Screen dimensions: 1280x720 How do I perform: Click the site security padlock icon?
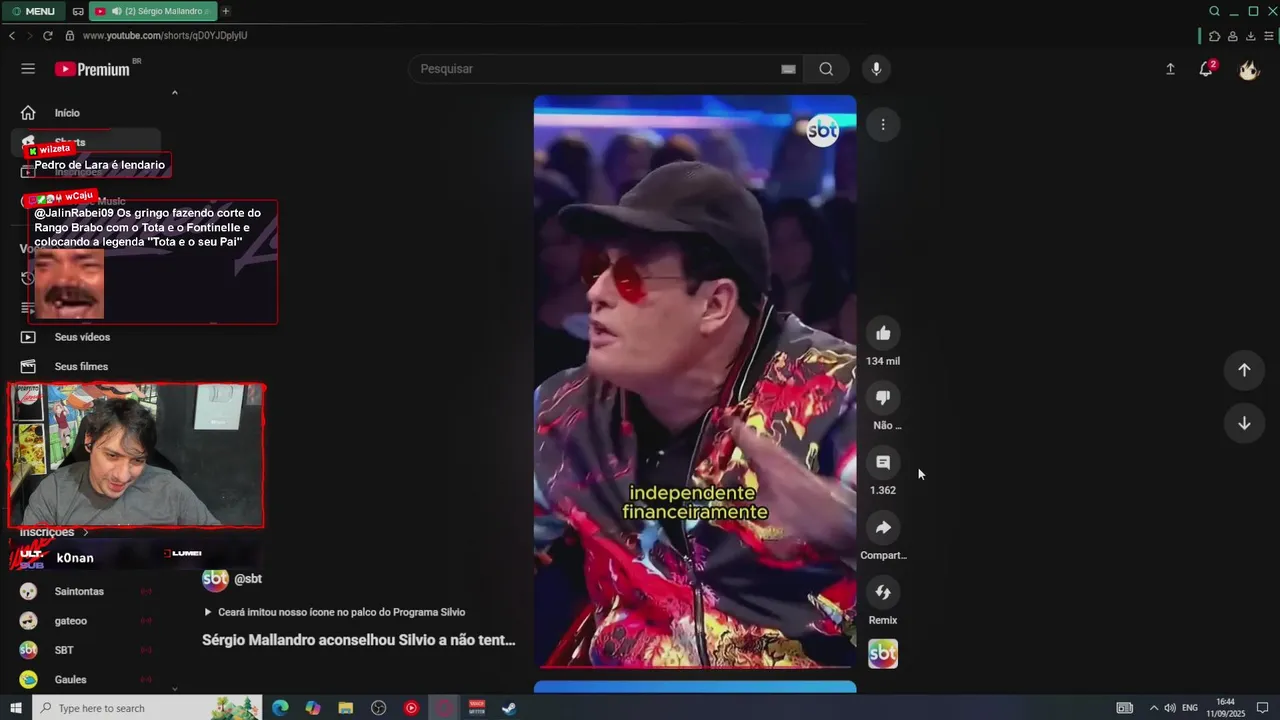70,35
